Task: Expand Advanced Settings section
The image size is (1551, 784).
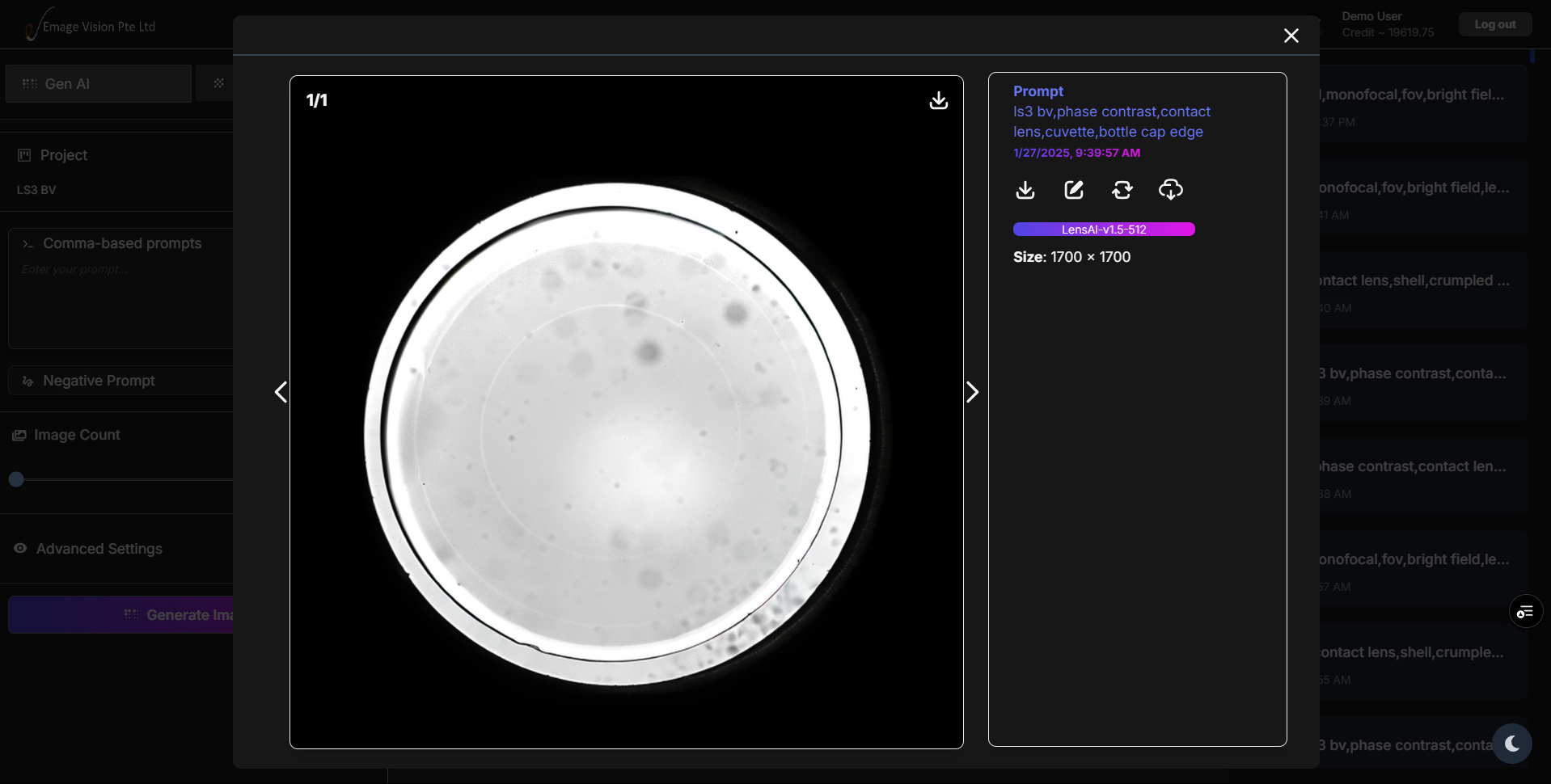Action: (99, 549)
